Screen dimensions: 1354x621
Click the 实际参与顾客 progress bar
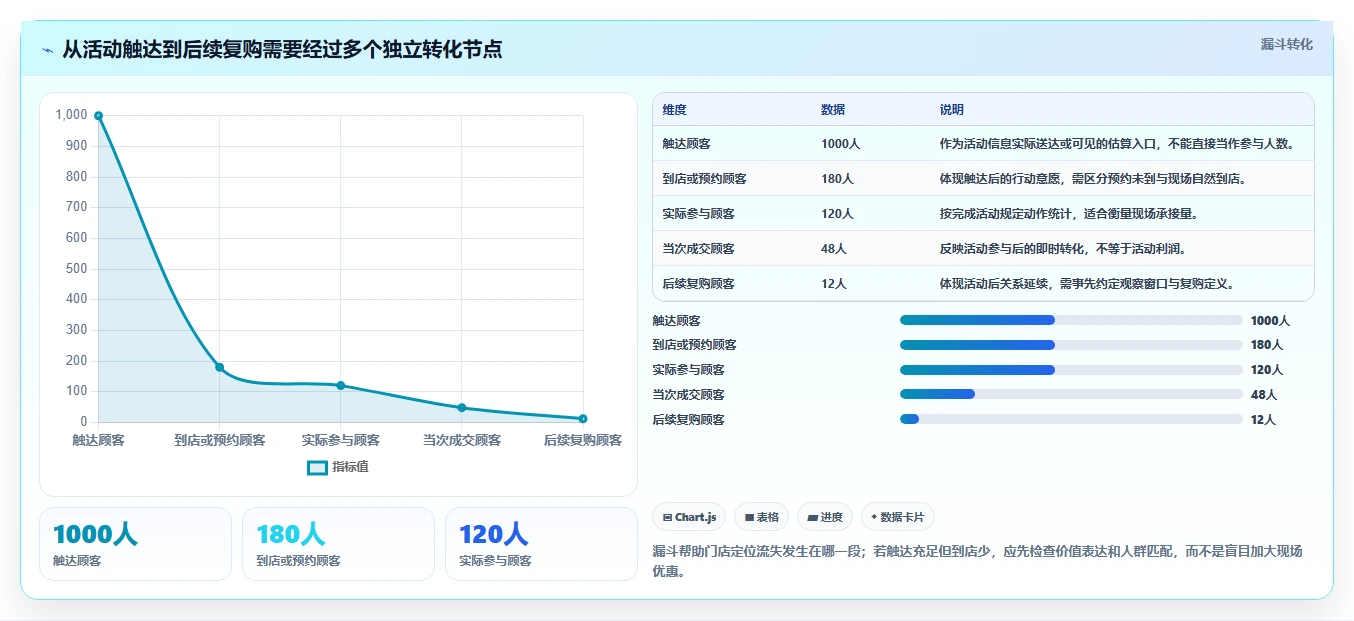[1071, 369]
